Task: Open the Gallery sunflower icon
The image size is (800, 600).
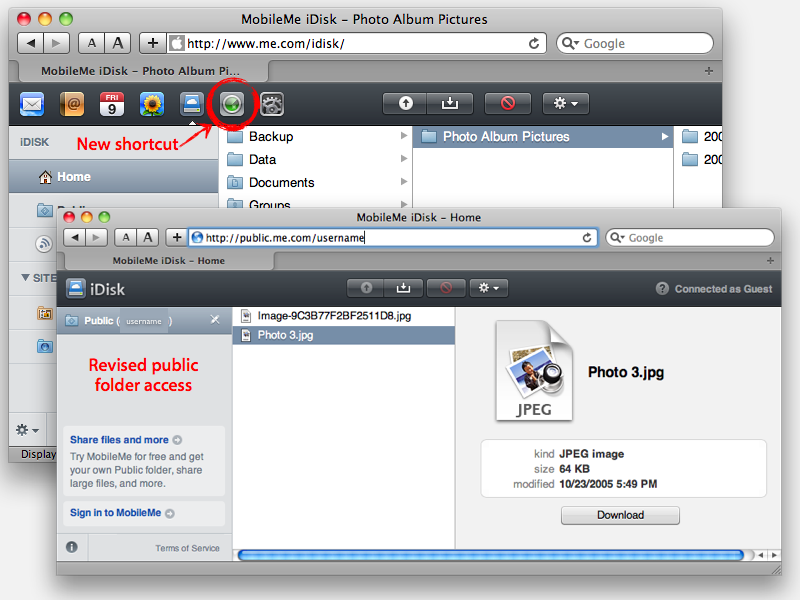Action: pos(152,104)
